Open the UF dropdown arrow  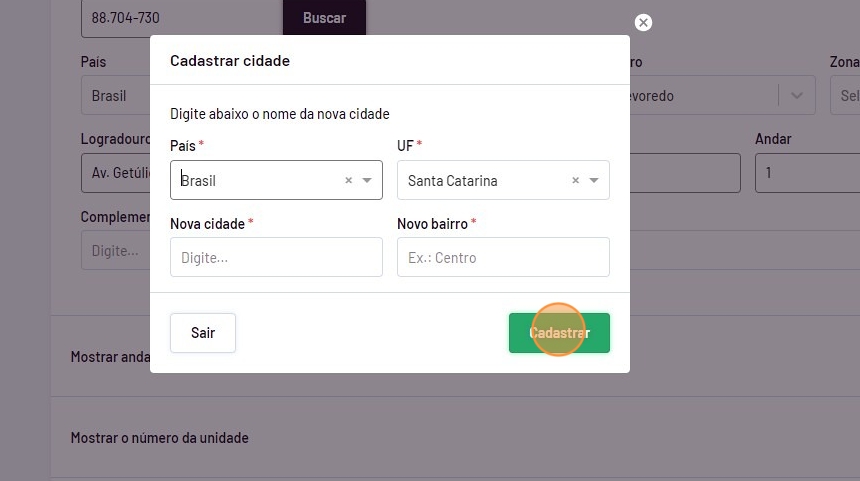(x=594, y=181)
